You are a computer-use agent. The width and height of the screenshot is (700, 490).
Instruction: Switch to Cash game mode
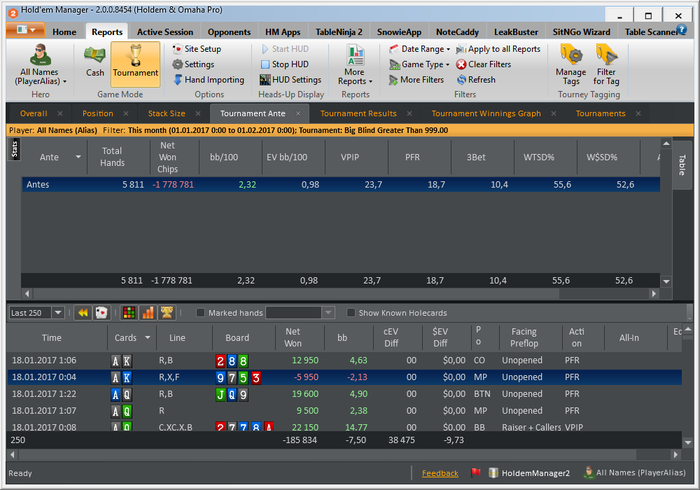tap(95, 62)
